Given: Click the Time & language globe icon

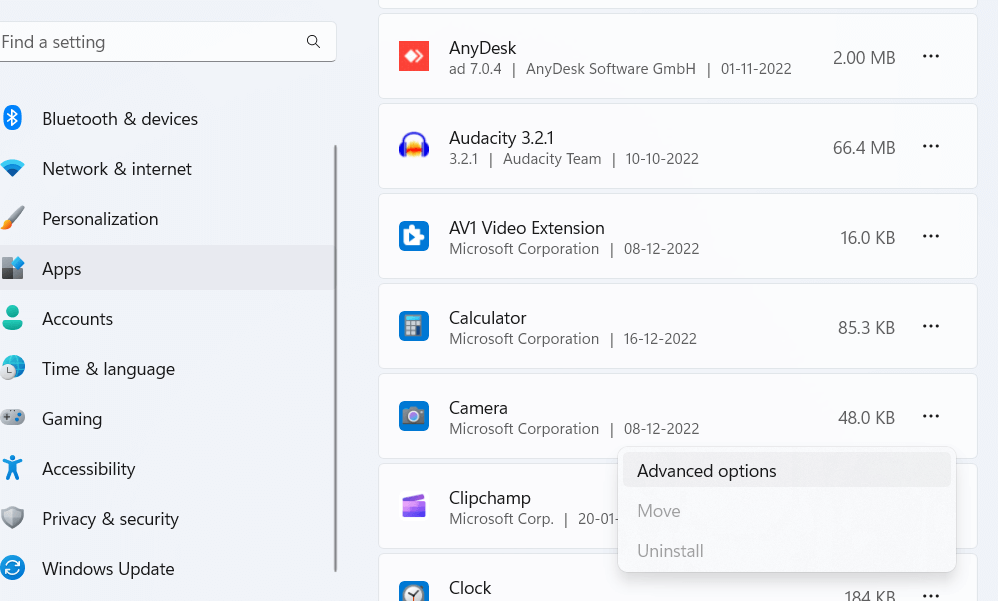Looking at the screenshot, I should pos(12,368).
